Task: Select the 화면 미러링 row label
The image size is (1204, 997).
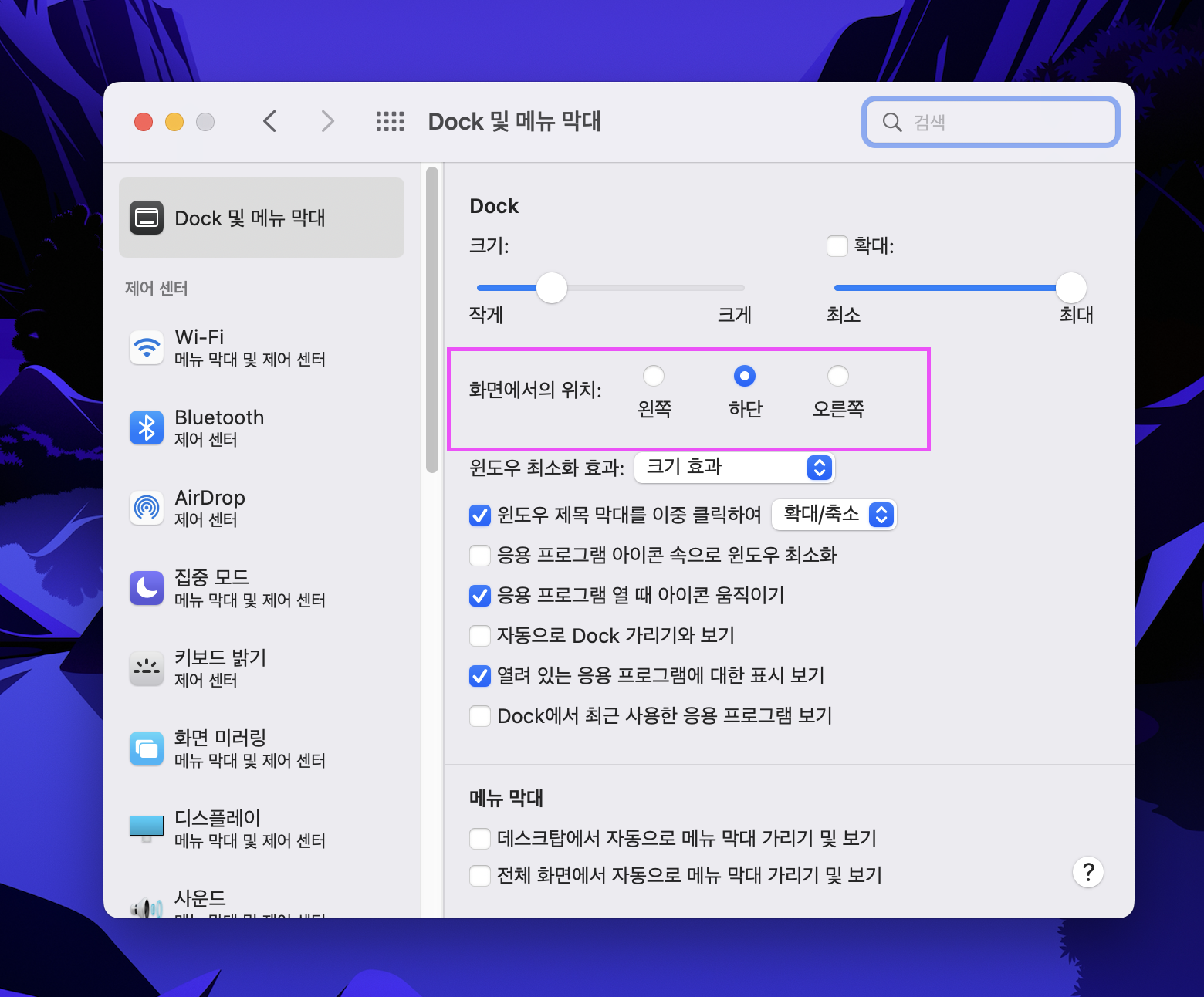Action: coord(220,738)
